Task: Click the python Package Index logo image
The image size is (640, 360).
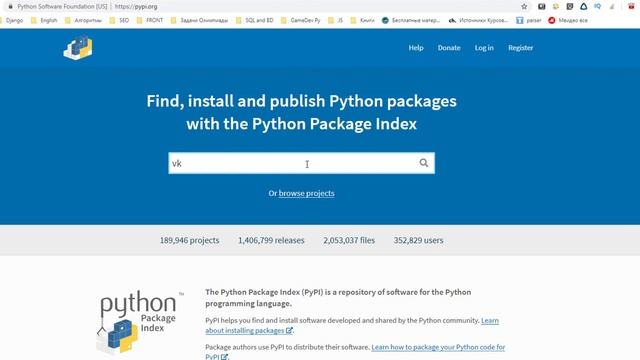Action: (139, 321)
